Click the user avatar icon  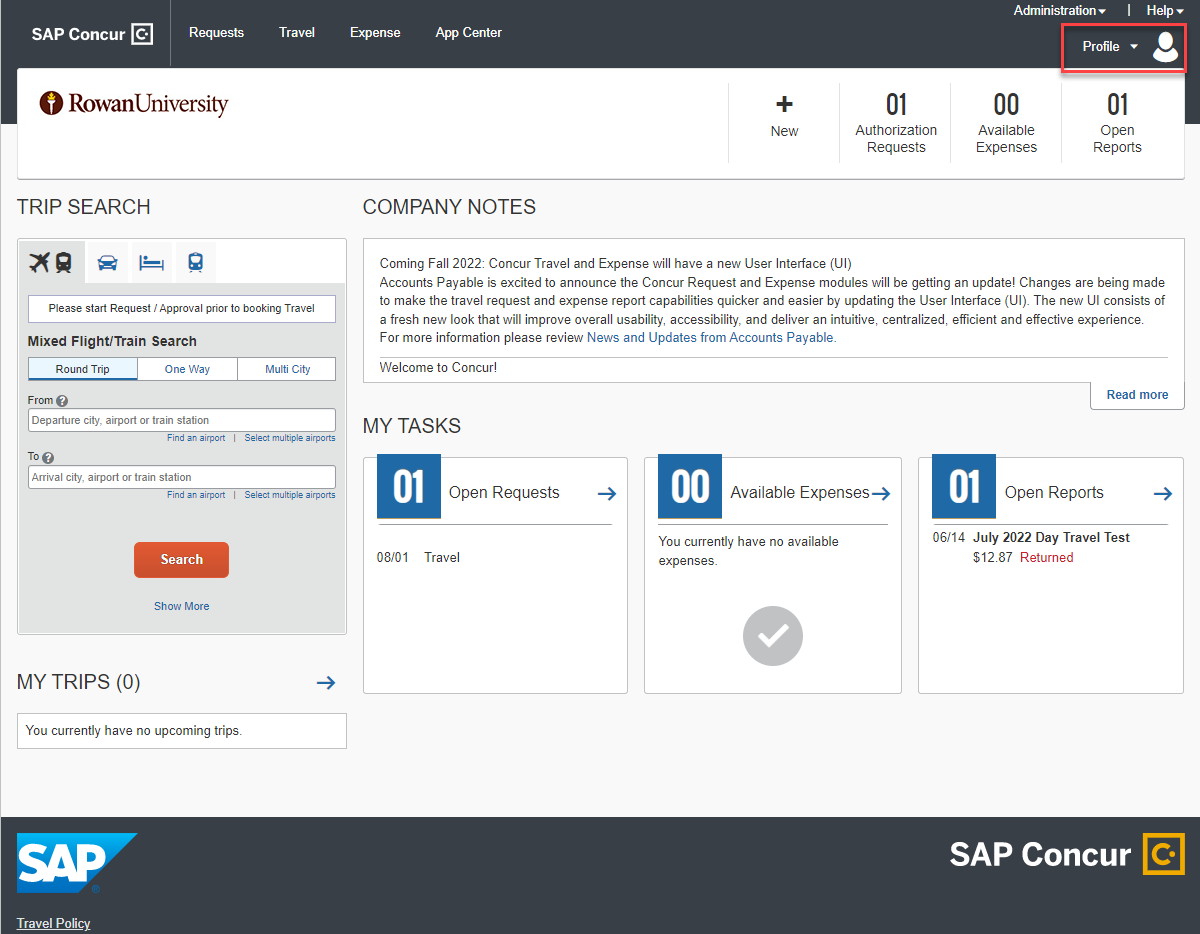click(x=1165, y=47)
